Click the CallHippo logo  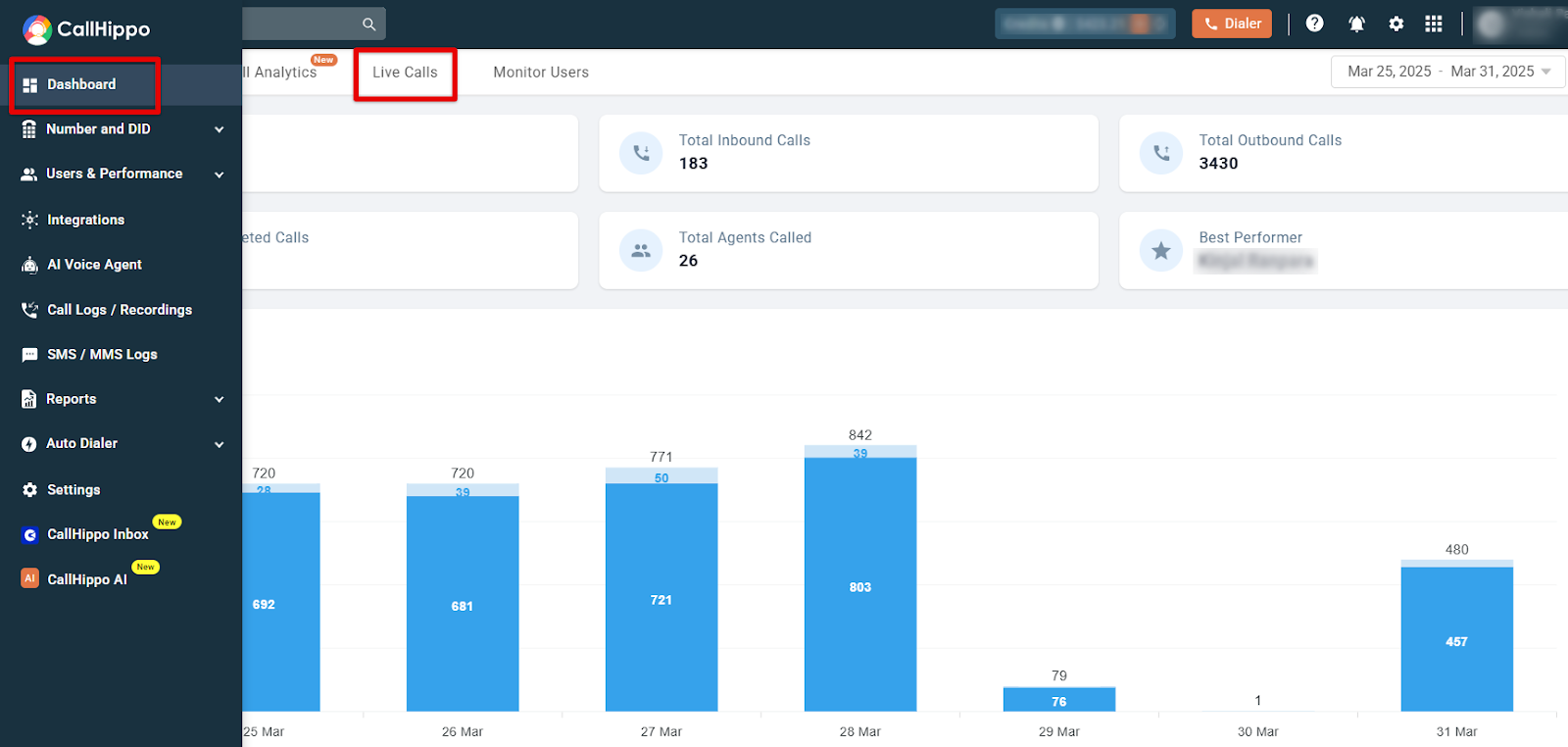click(86, 29)
